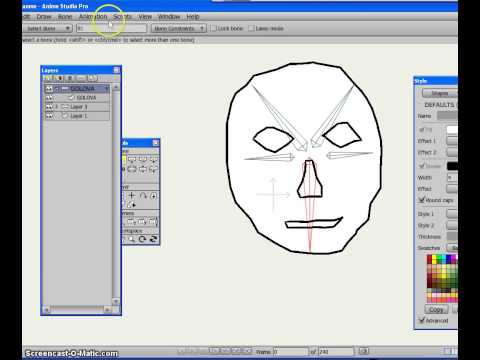Activate the Zoom Workspace magnifier tool
480x360 pixels.
[132, 239]
